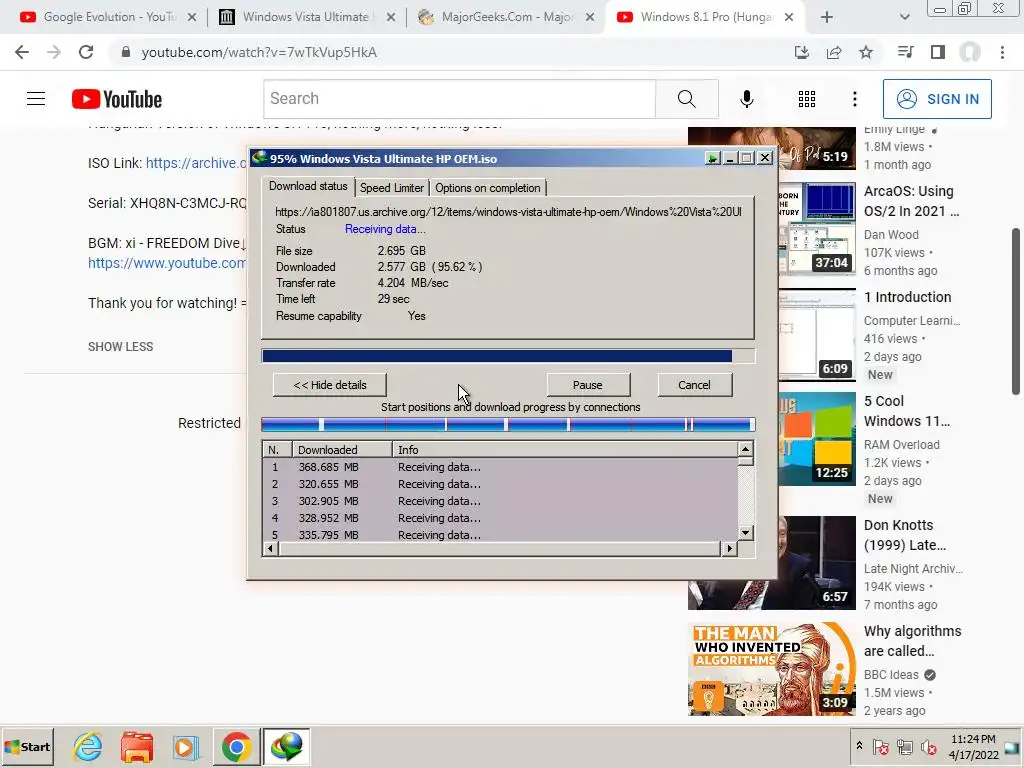Click Hide details button

(x=330, y=385)
